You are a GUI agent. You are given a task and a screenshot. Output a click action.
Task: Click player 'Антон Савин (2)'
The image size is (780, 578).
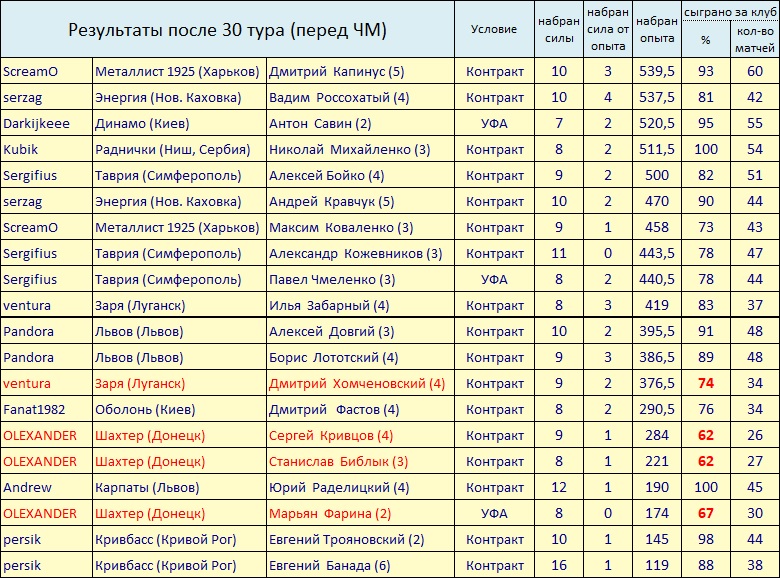click(320, 123)
